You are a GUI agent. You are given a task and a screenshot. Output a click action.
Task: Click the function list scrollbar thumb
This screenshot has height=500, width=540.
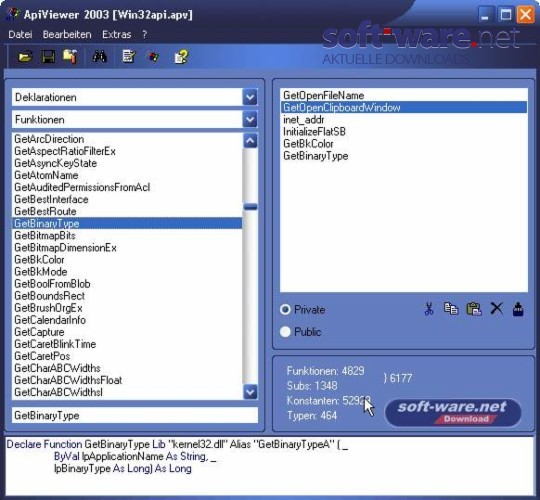pos(250,207)
